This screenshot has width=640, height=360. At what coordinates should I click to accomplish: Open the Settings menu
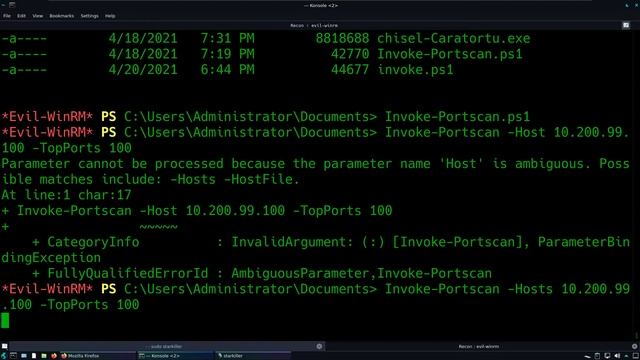tap(89, 16)
